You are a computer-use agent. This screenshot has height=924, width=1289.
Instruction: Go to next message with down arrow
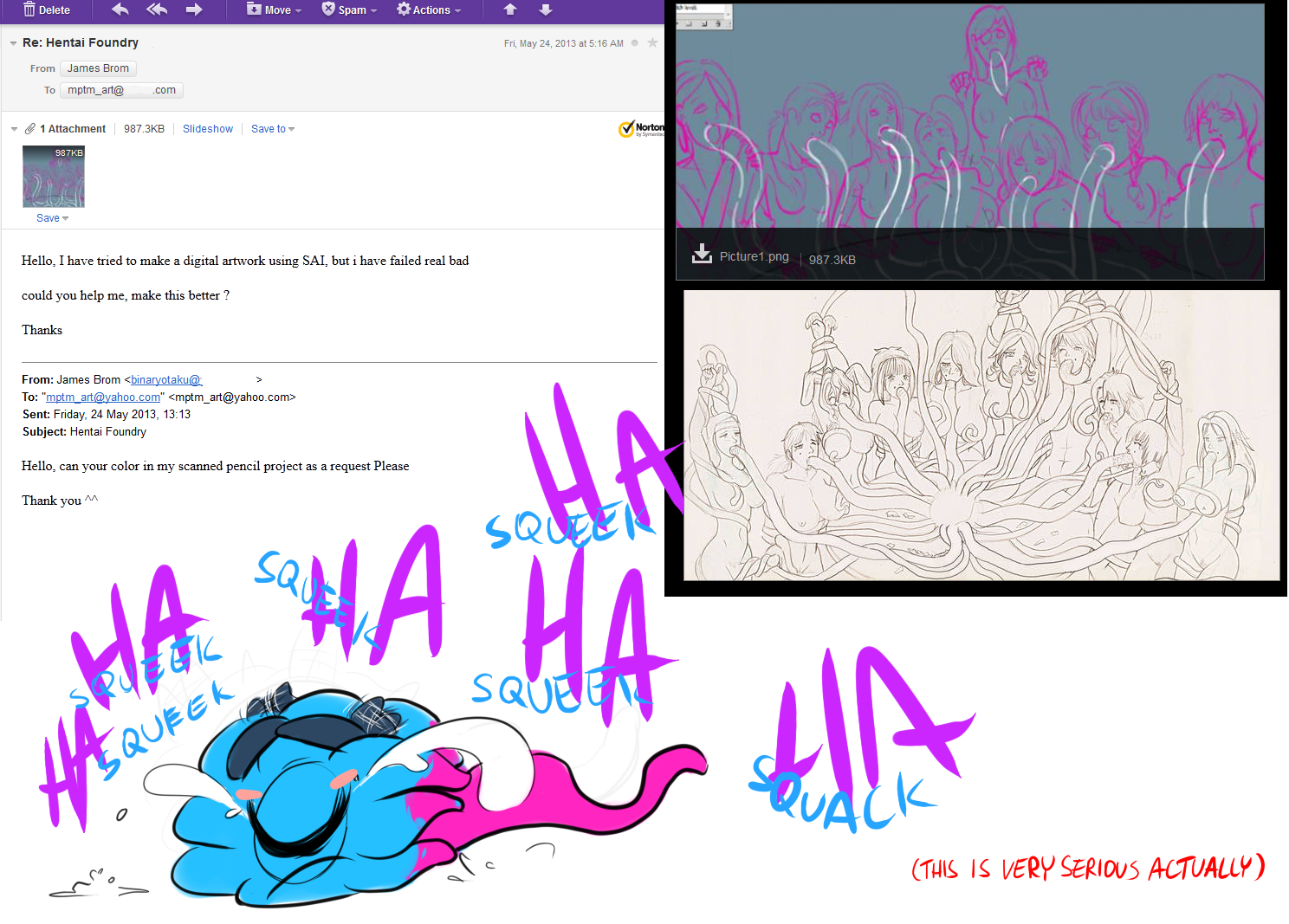coord(546,10)
